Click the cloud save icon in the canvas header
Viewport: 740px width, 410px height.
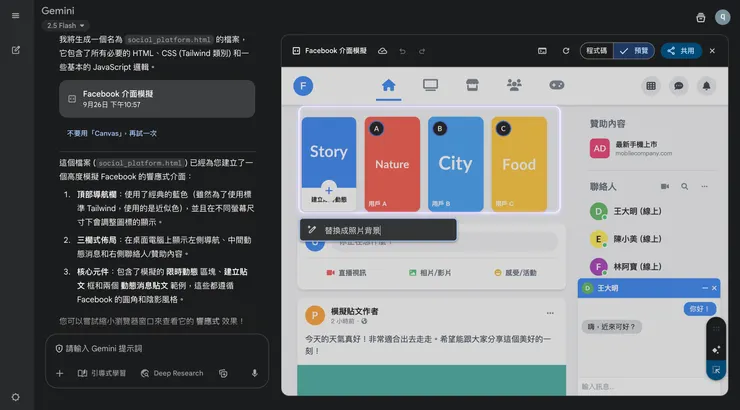point(382,51)
